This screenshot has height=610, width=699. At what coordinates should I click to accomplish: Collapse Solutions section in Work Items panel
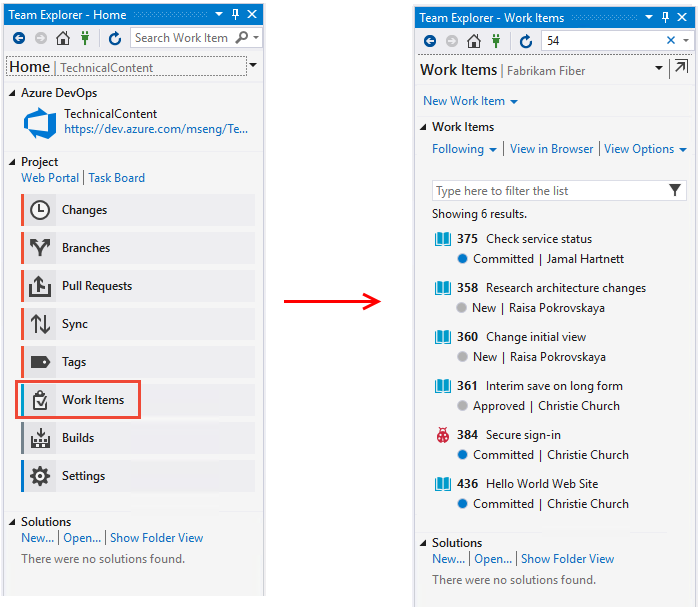pos(423,543)
